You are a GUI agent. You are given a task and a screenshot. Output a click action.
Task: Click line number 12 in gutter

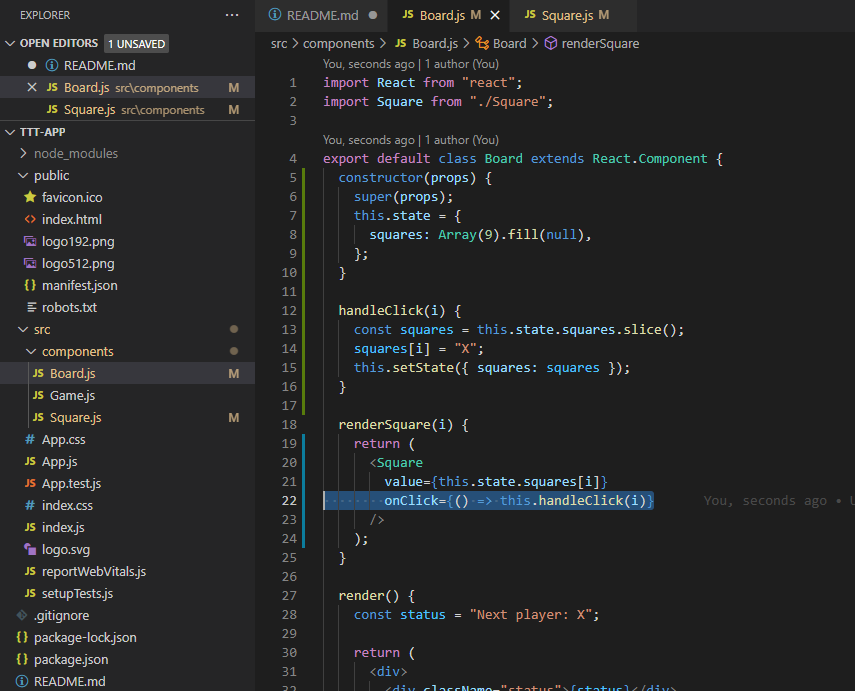point(289,310)
